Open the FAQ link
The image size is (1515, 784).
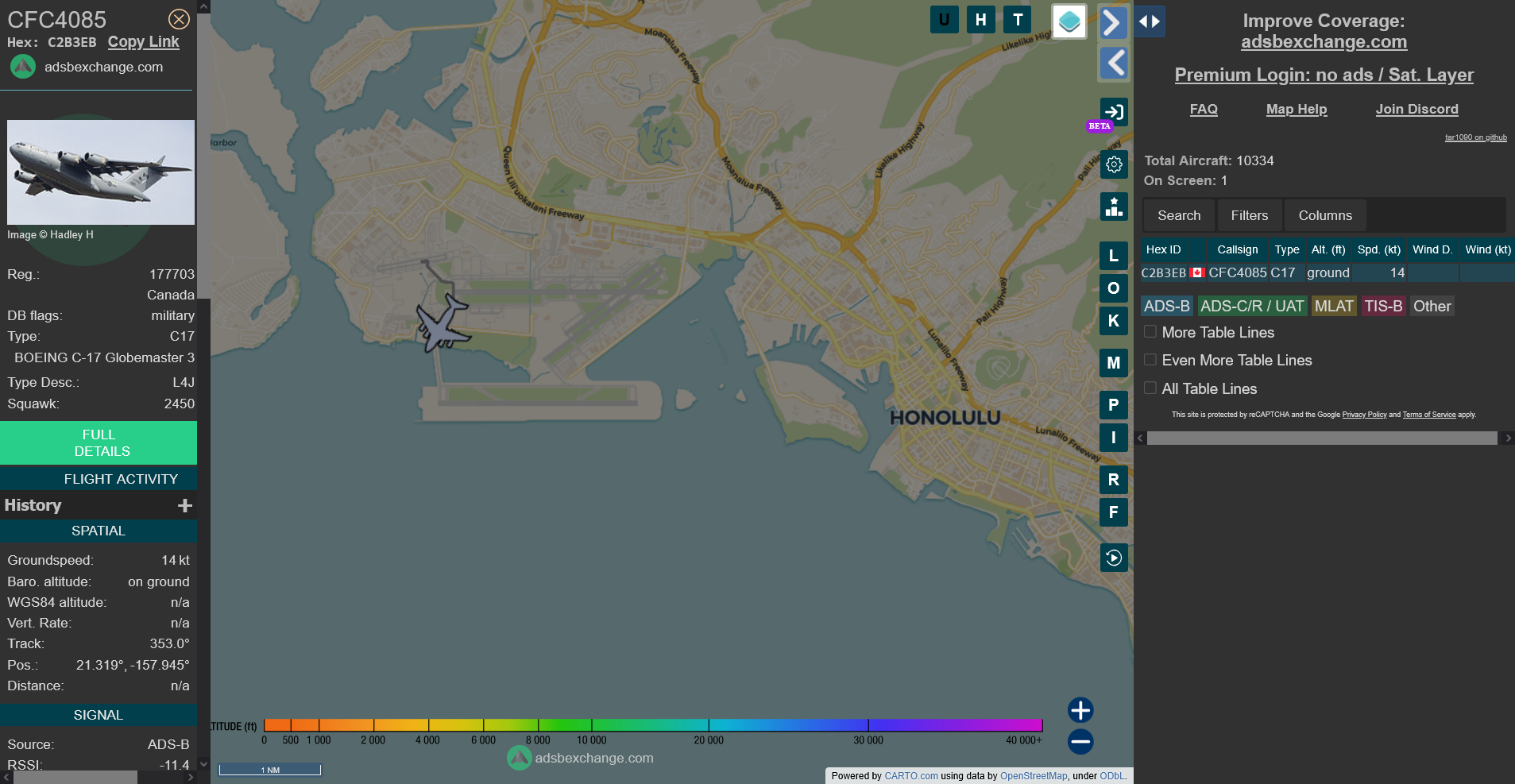(1204, 109)
